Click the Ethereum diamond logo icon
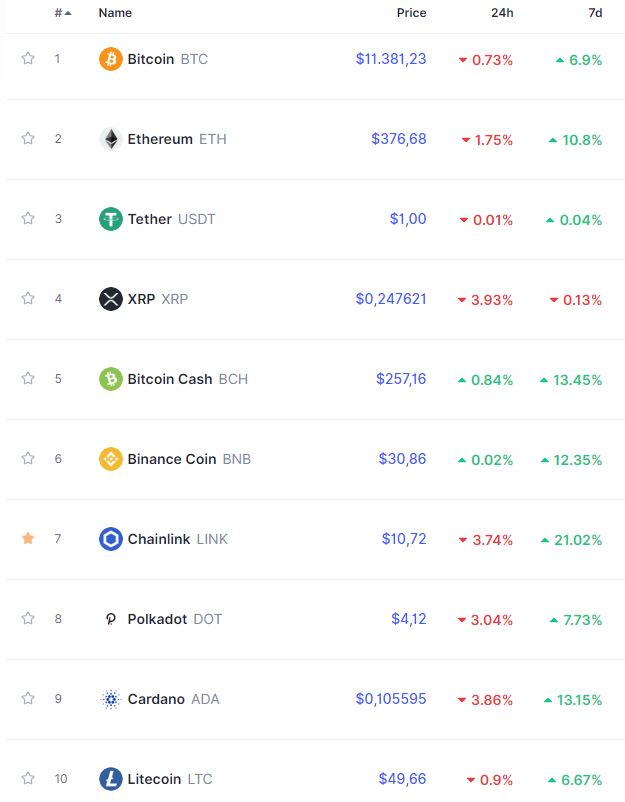Image resolution: width=625 pixels, height=802 pixels. tap(110, 139)
